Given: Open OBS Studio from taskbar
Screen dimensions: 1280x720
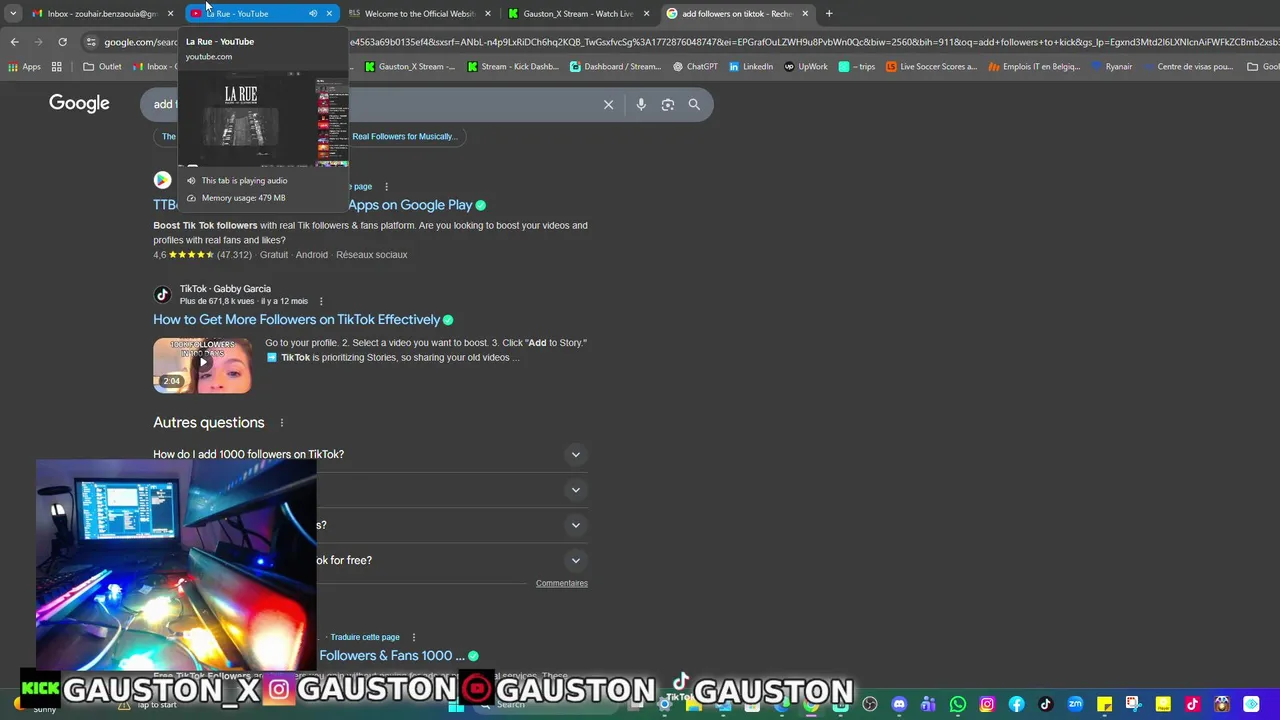Looking at the screenshot, I should click(x=870, y=704).
